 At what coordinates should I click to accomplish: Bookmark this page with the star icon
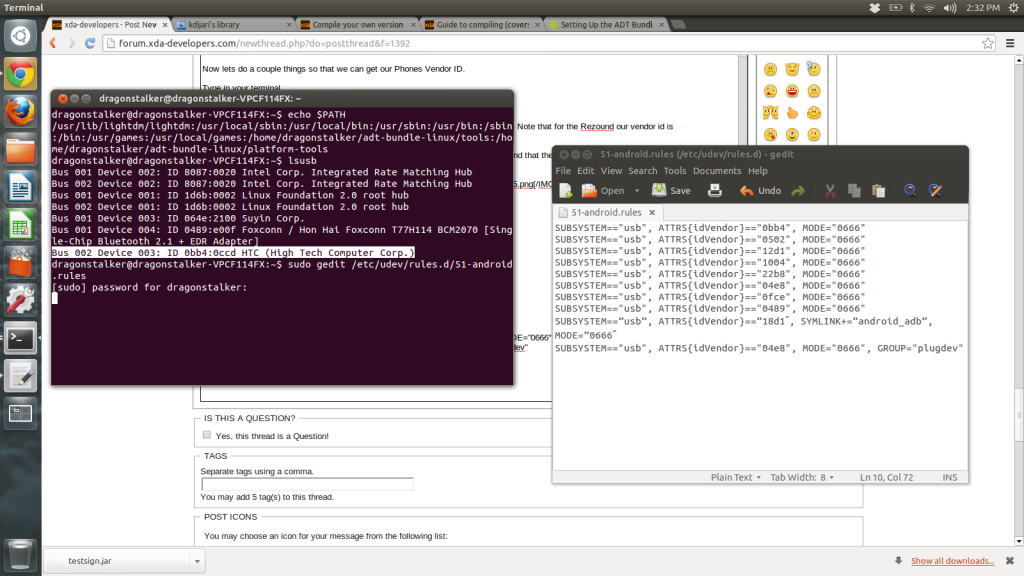tap(987, 43)
